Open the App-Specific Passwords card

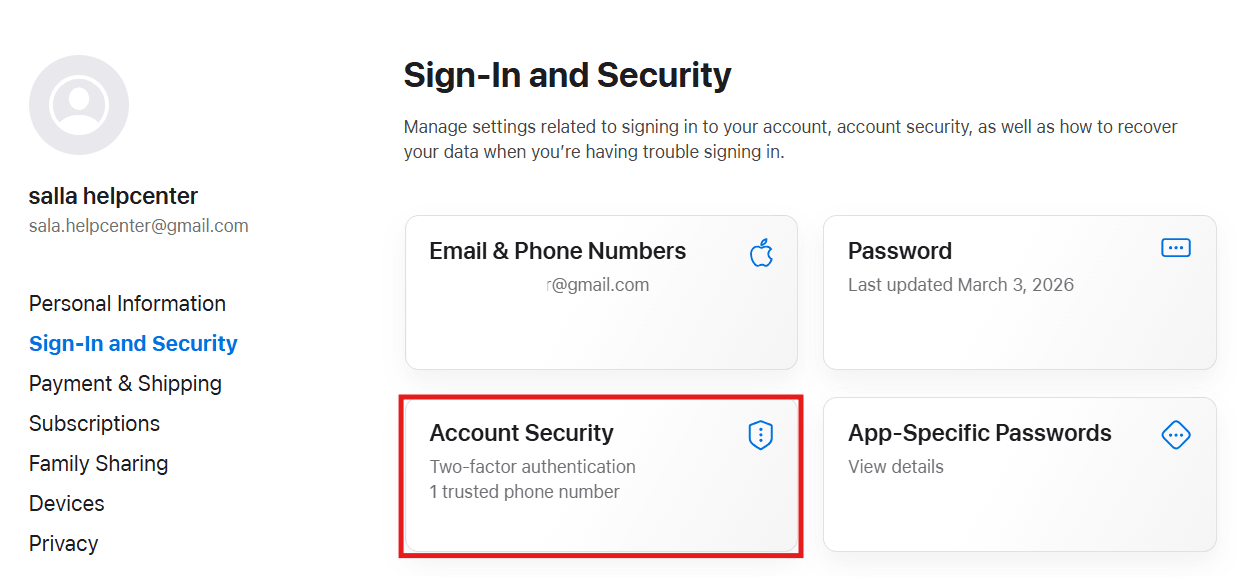(979, 433)
